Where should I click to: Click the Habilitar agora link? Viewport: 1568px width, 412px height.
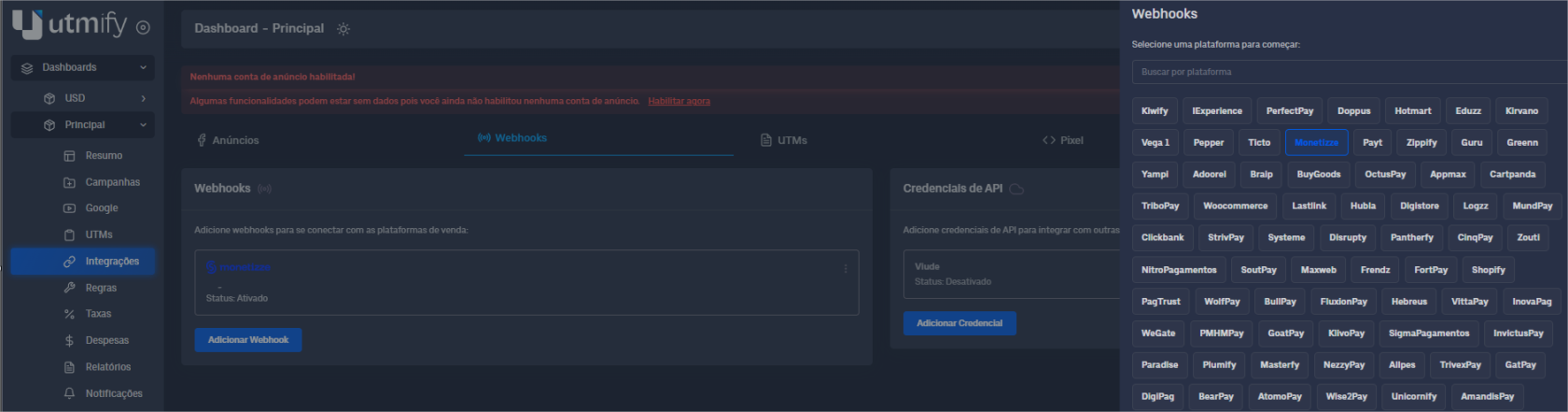[x=679, y=101]
